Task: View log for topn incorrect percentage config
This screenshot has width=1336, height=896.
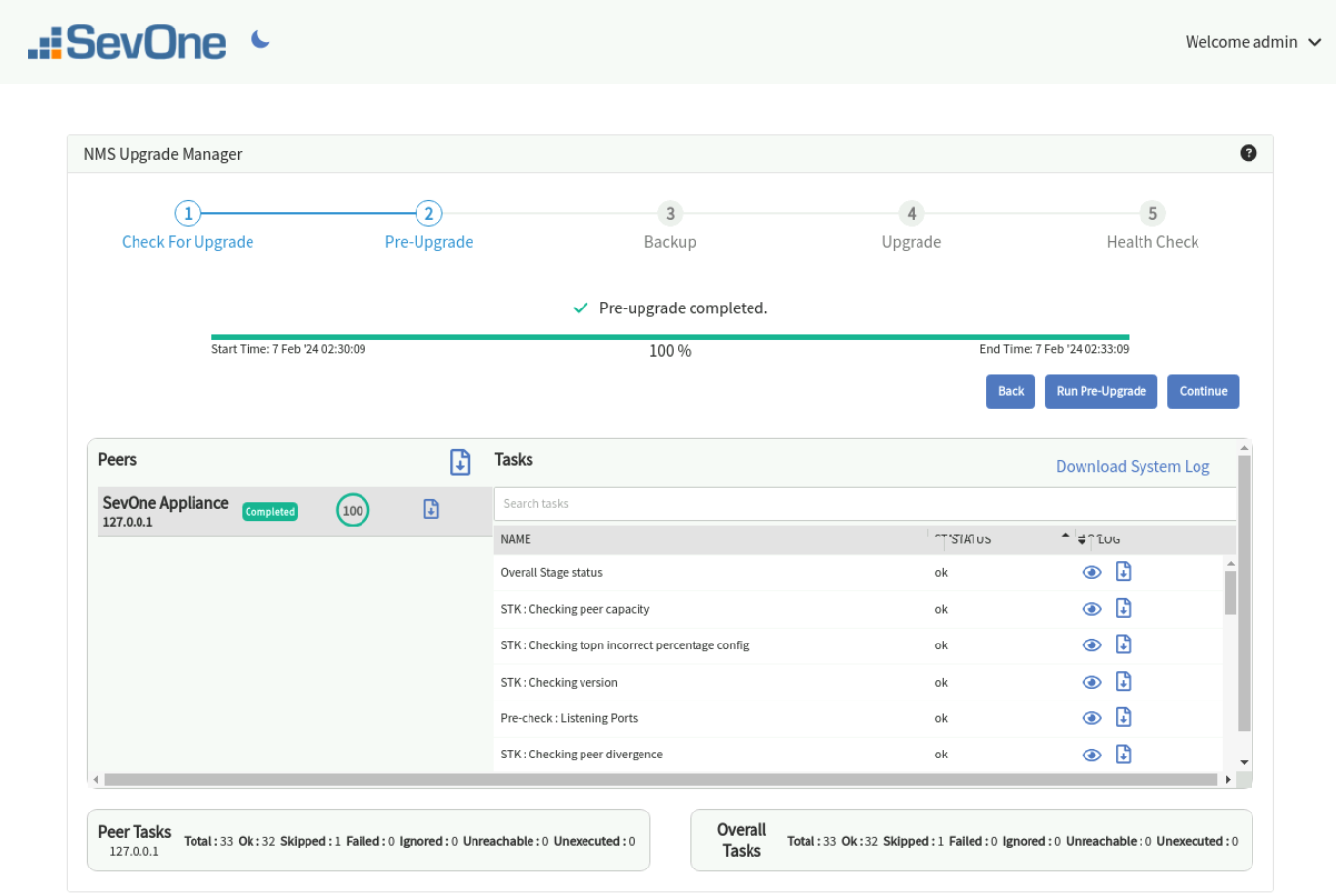Action: click(x=1091, y=645)
